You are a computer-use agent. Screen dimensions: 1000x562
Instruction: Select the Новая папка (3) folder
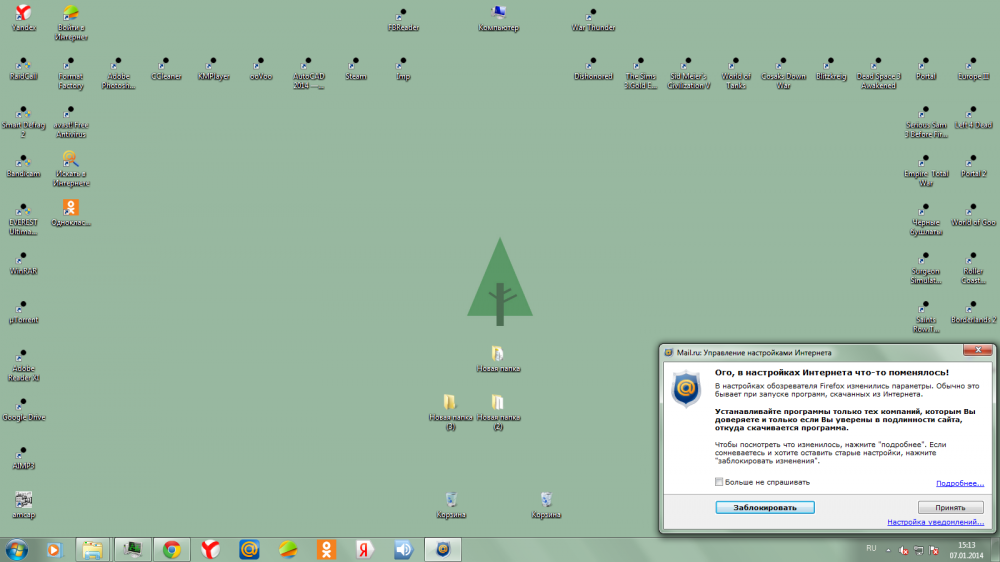450,412
